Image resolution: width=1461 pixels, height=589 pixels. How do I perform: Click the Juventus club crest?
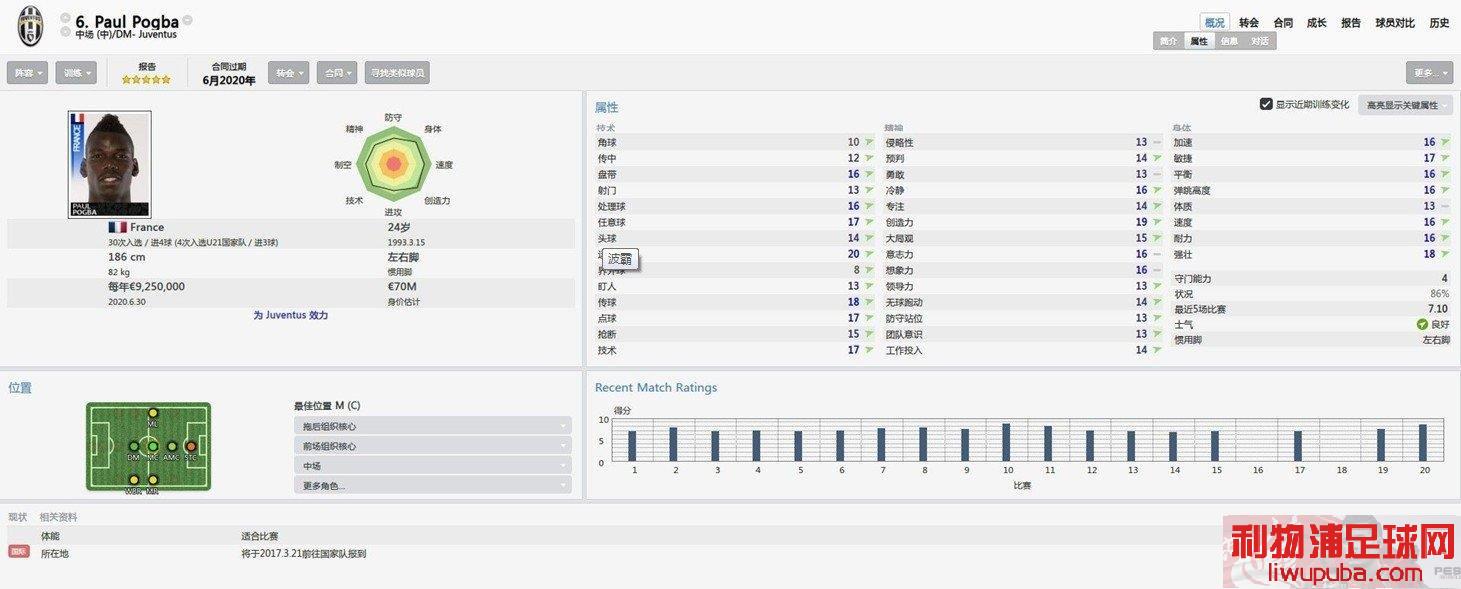[30, 26]
